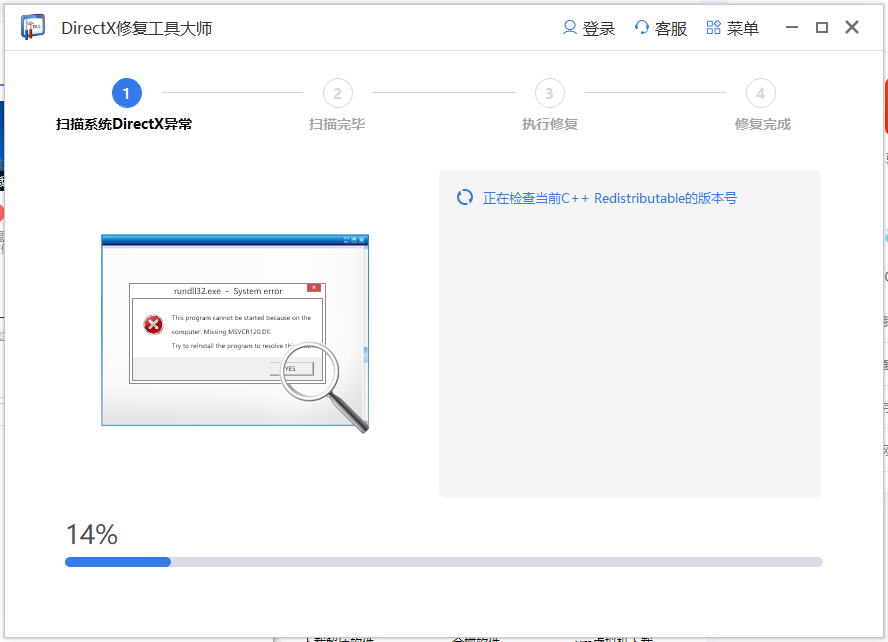Click the 修复完成 step label
This screenshot has height=642, width=888.
[x=763, y=124]
